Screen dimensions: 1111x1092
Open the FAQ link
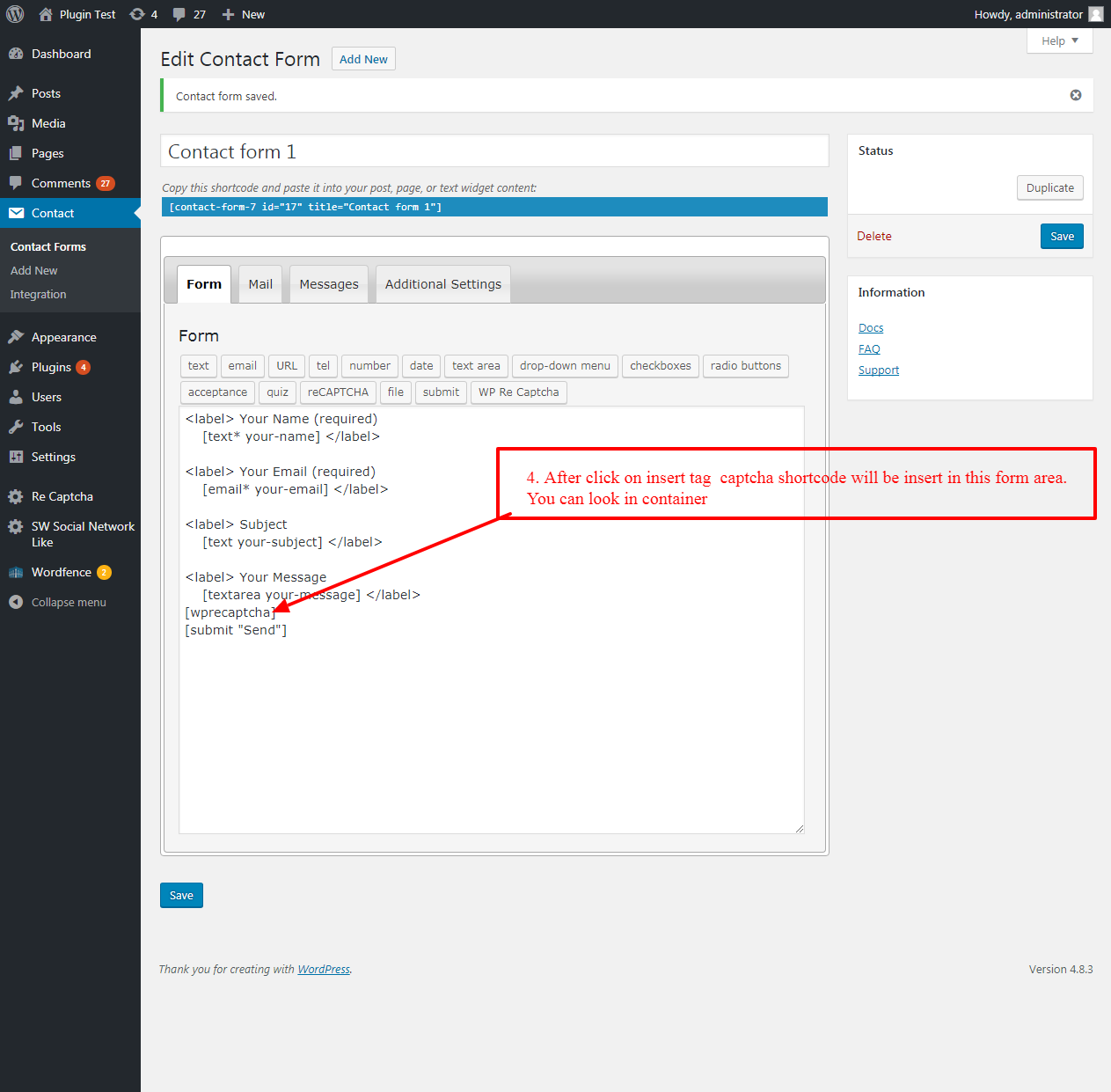(869, 349)
